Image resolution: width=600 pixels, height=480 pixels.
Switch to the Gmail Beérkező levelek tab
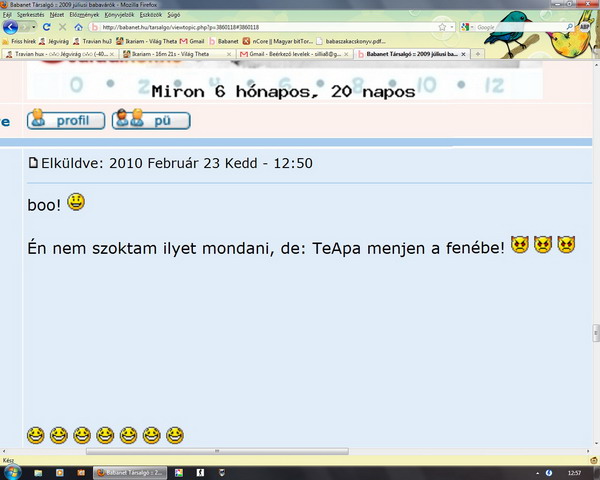pos(294,54)
